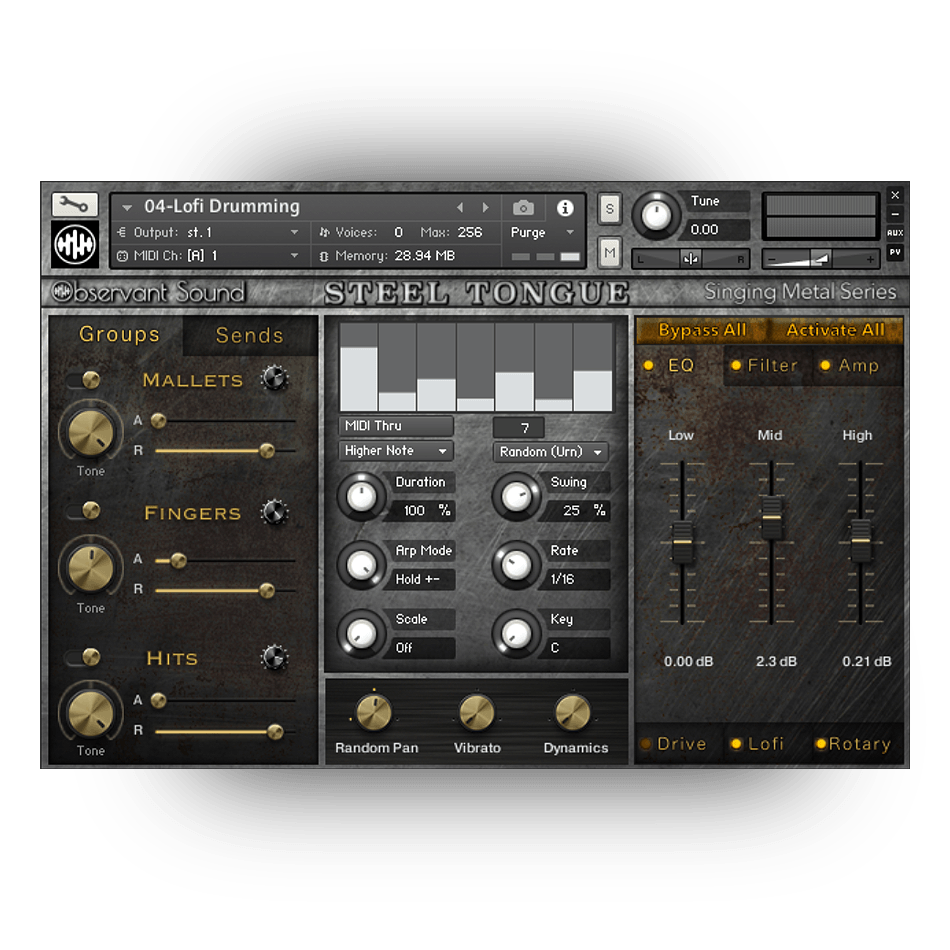Image resolution: width=950 pixels, height=950 pixels.
Task: Open the instrument info icon
Action: pos(565,208)
